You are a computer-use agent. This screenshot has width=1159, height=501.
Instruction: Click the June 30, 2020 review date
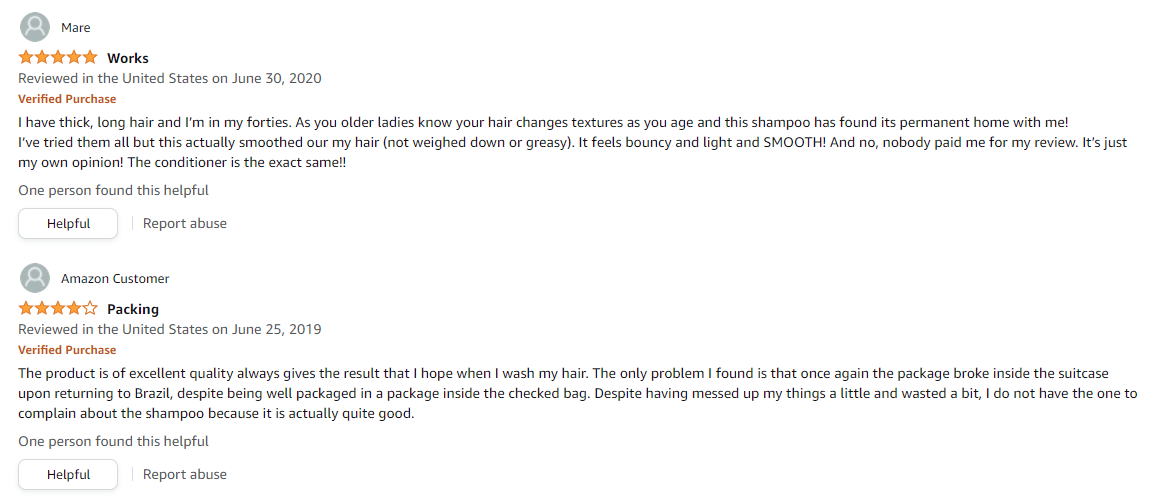click(170, 78)
